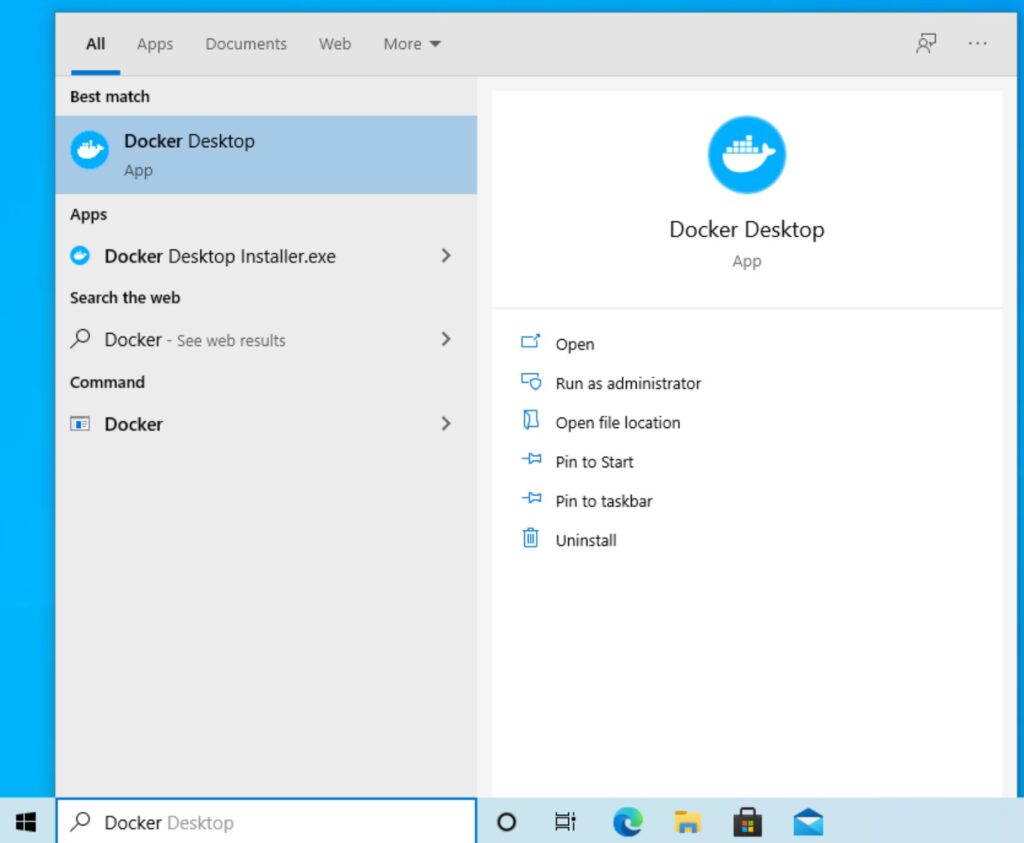
Task: Select the 'Docker' command entry text
Action: (133, 424)
